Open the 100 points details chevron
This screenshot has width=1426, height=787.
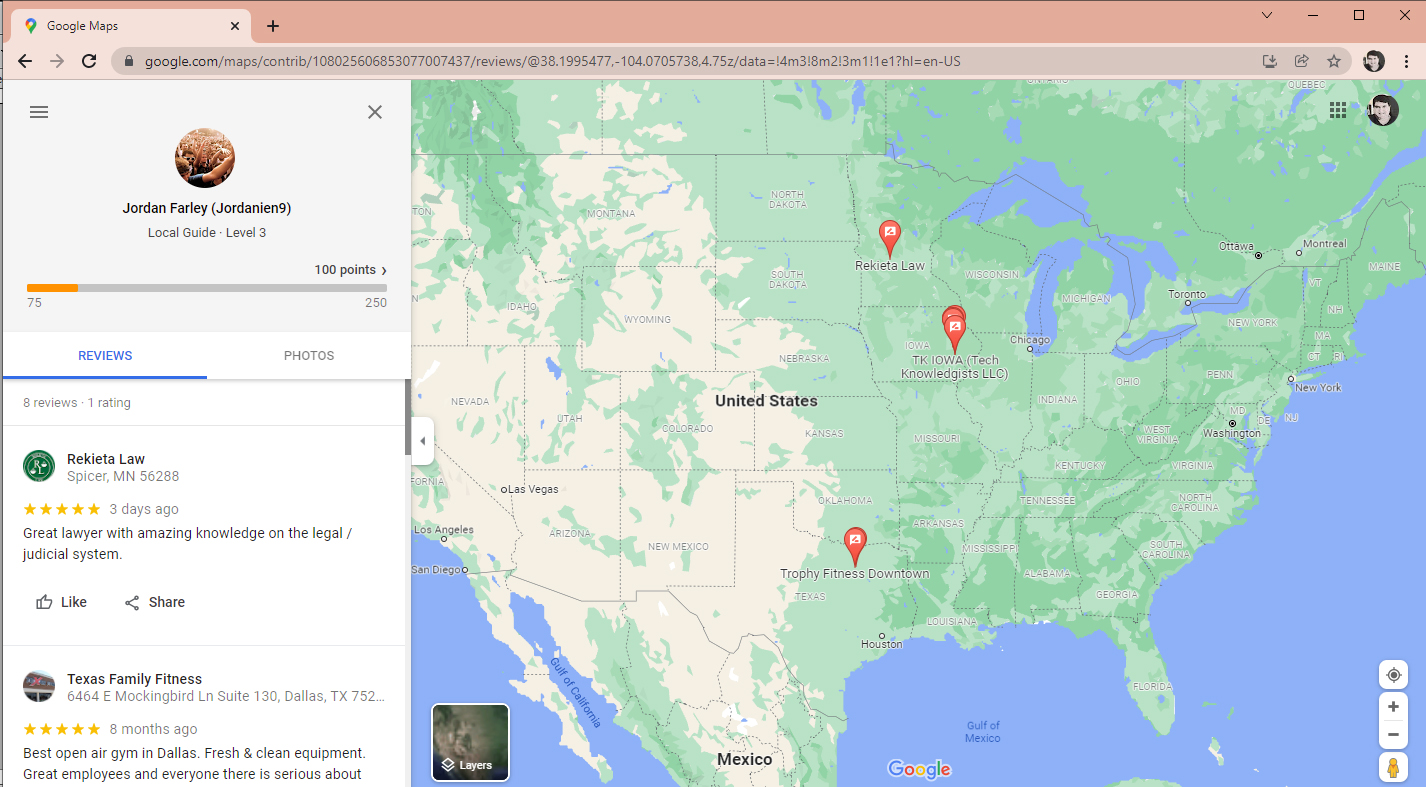(384, 270)
